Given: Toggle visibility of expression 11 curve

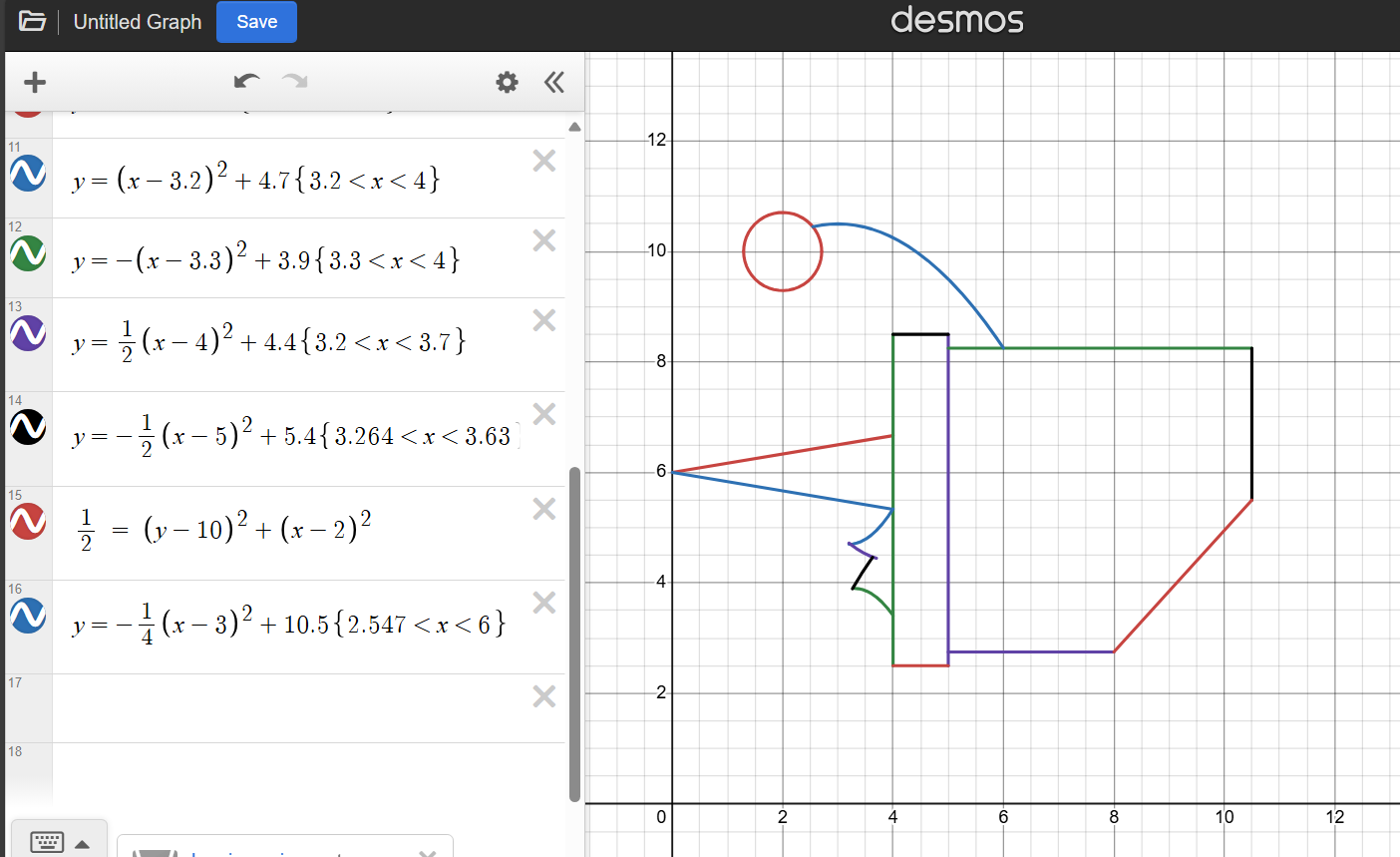Looking at the screenshot, I should pos(28,174).
